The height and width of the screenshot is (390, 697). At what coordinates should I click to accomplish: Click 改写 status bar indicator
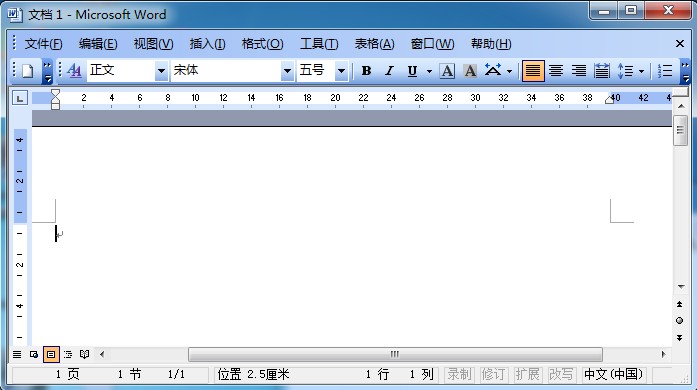click(561, 374)
